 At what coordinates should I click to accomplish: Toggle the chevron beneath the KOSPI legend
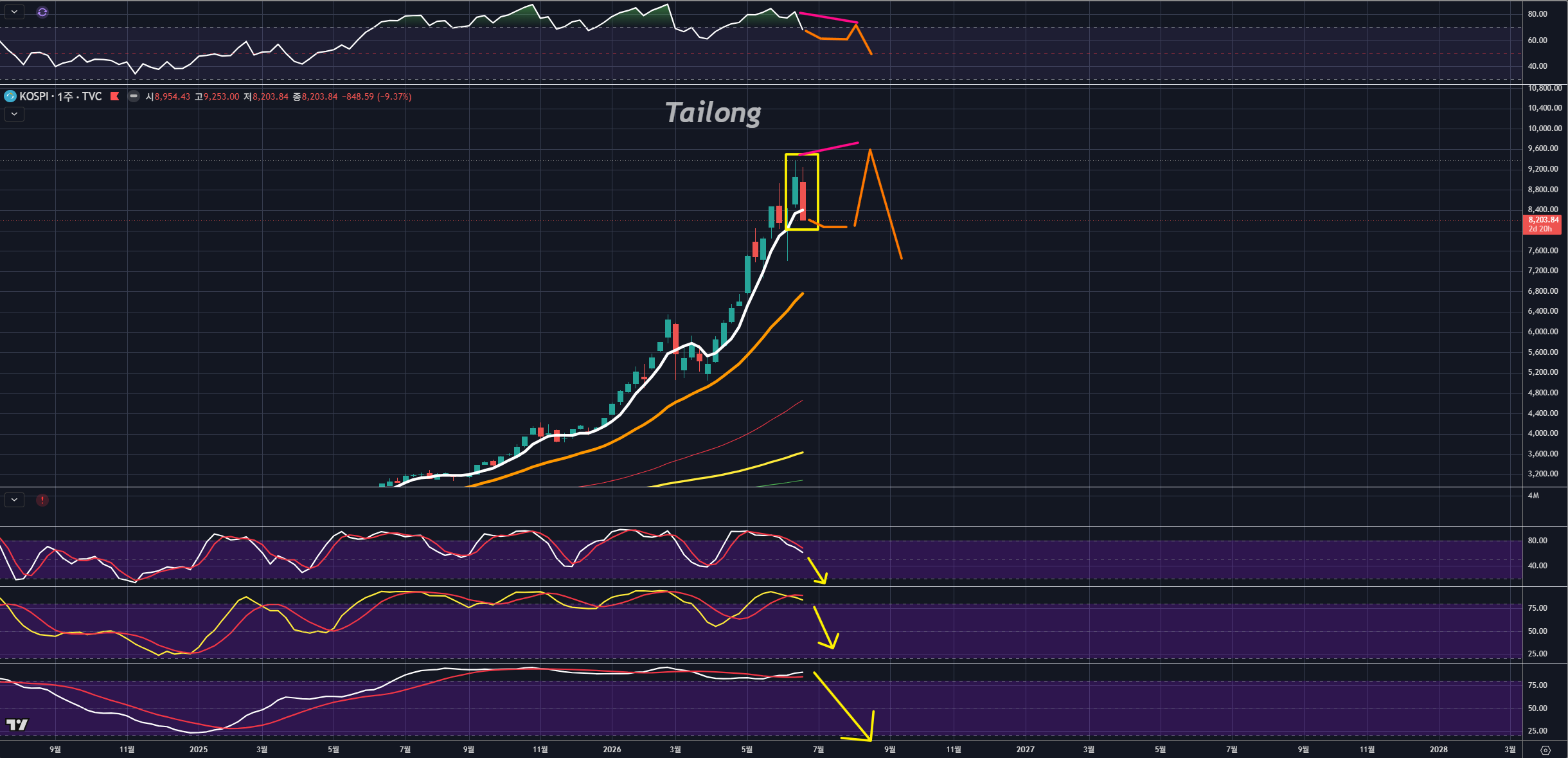point(14,114)
